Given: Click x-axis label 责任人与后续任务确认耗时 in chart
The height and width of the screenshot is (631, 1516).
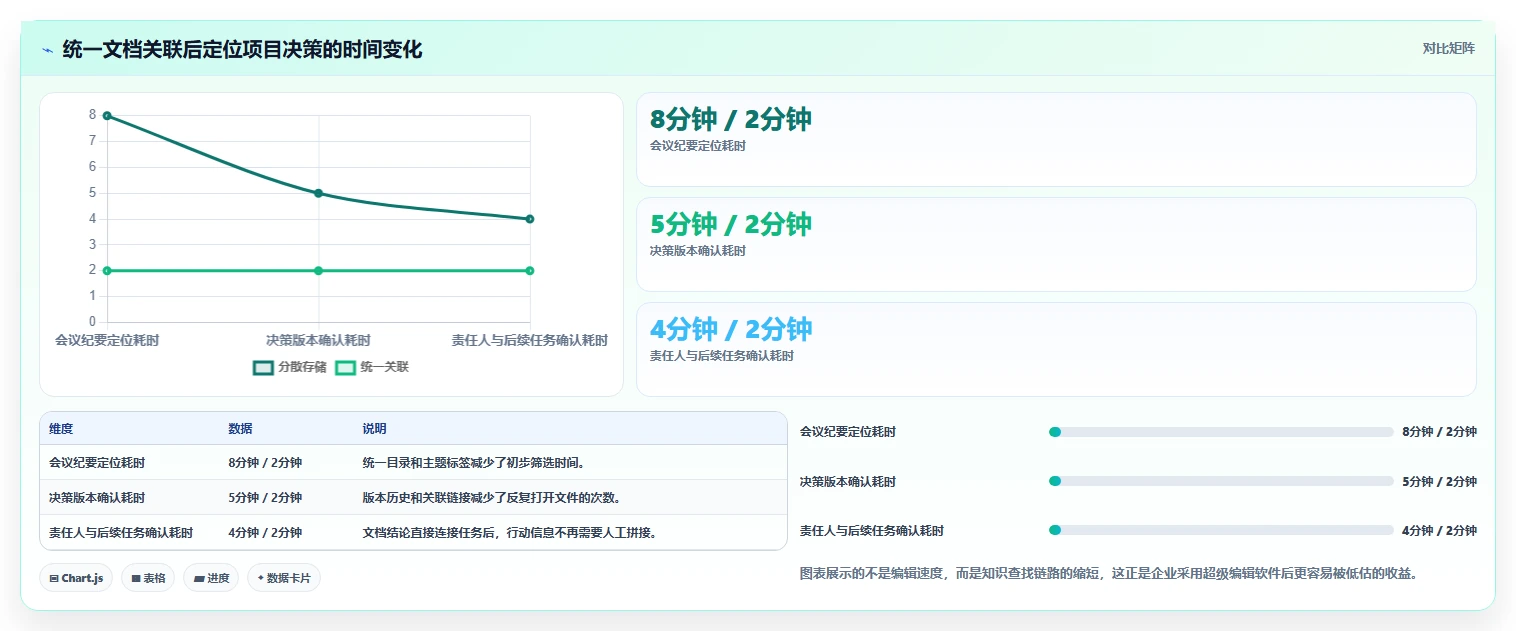Looking at the screenshot, I should 530,340.
